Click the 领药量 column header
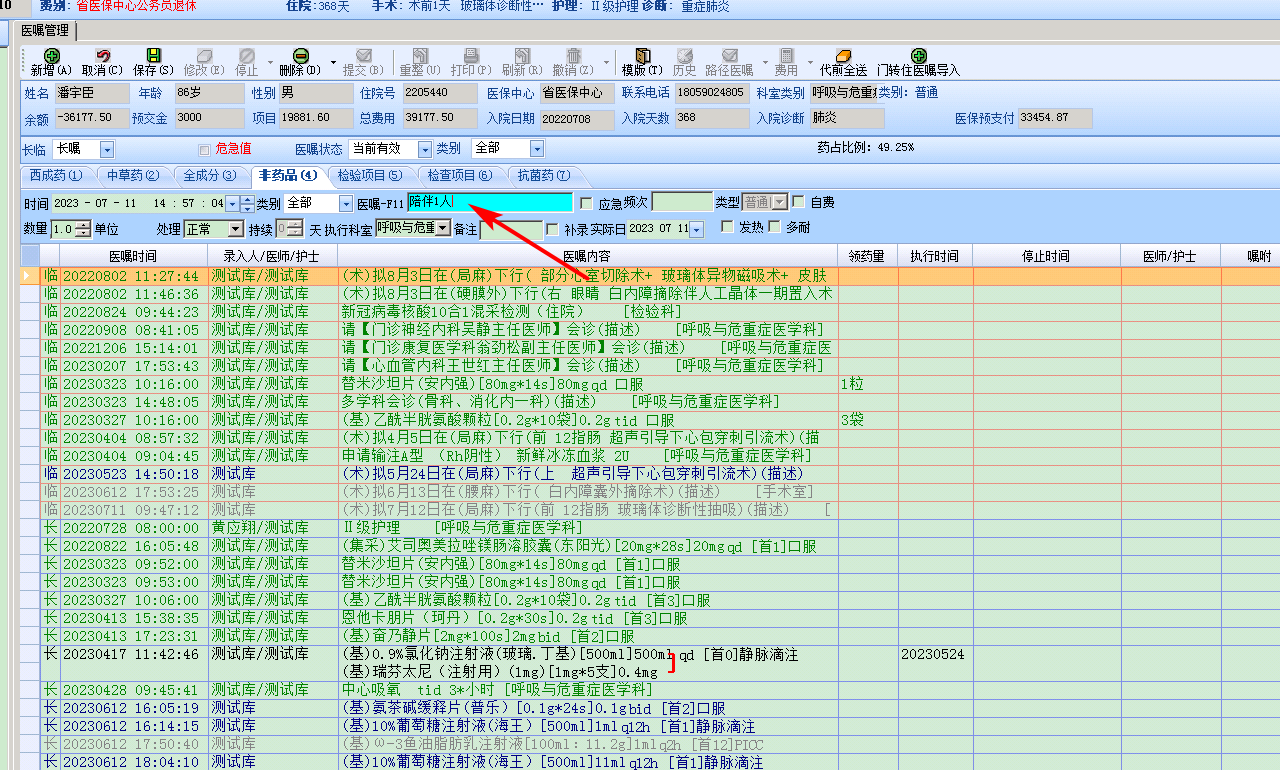 pyautogui.click(x=867, y=256)
